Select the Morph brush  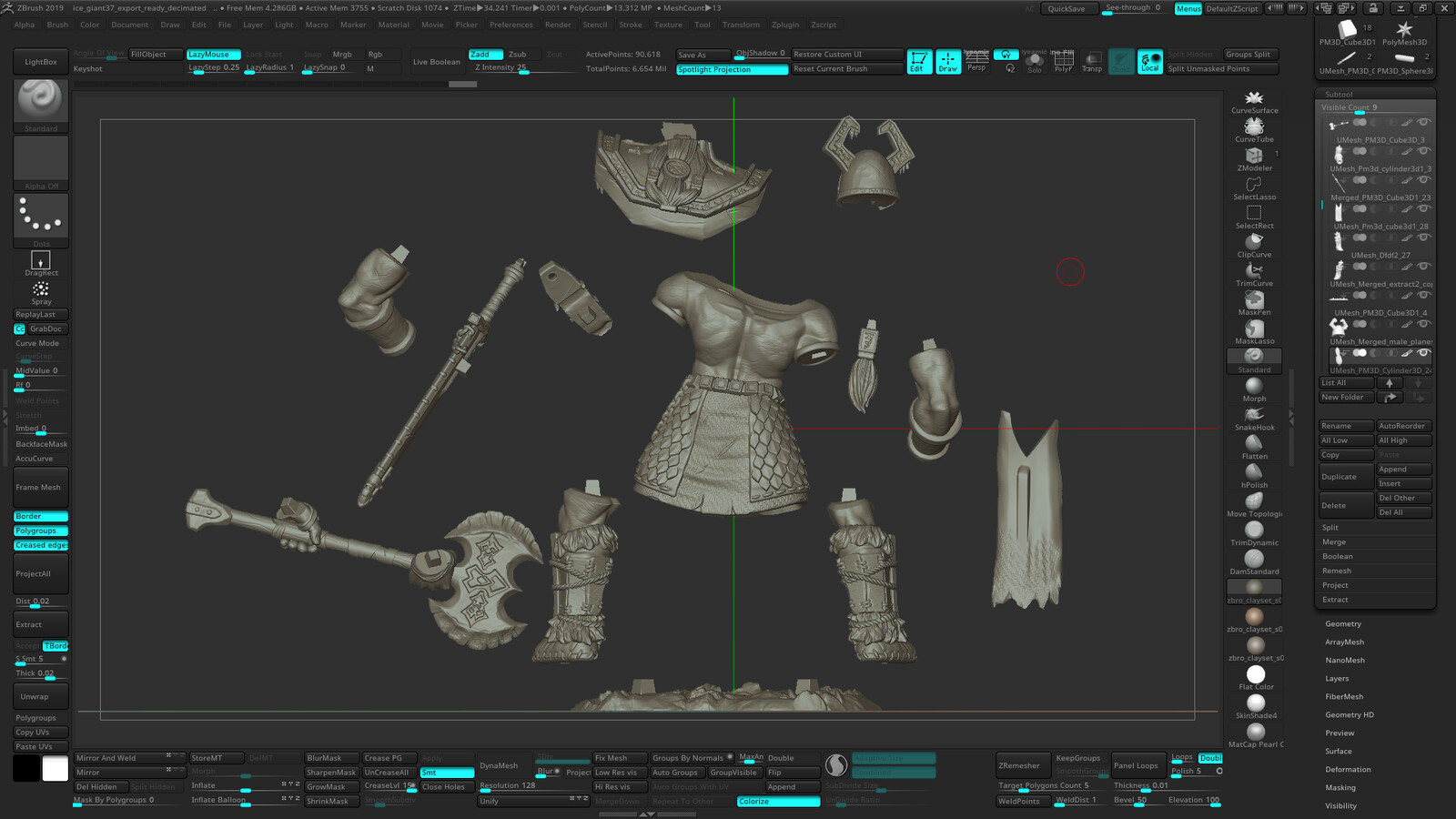pyautogui.click(x=1254, y=389)
